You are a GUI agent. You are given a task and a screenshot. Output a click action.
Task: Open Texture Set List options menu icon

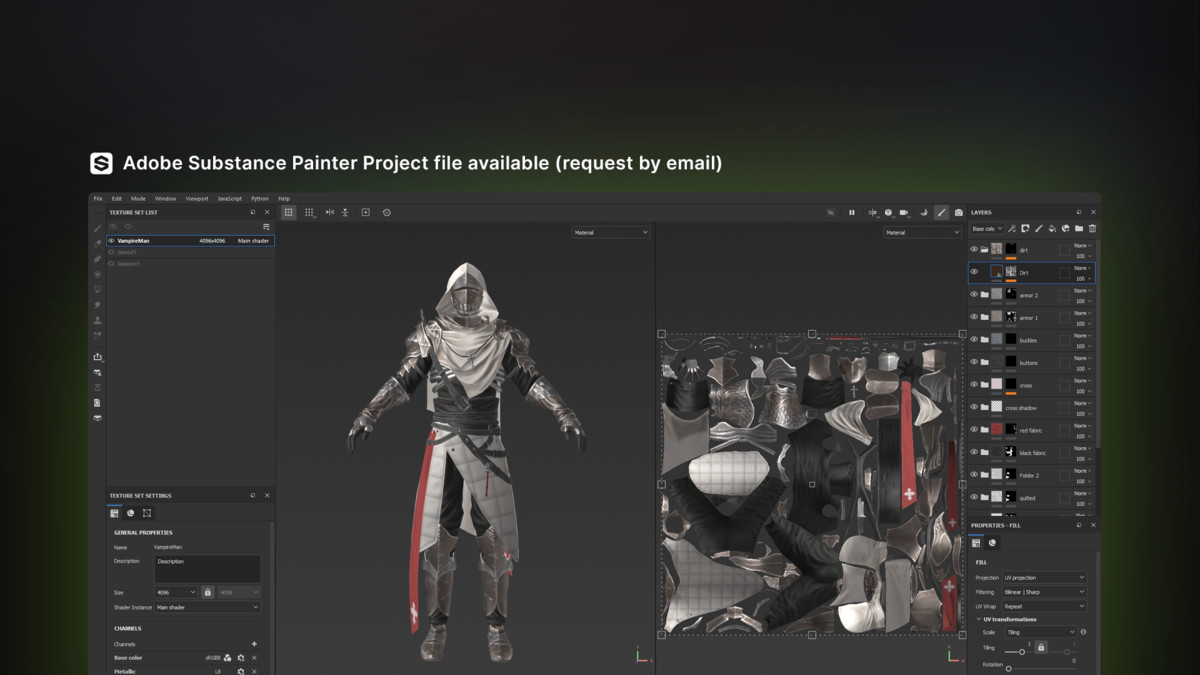266,227
